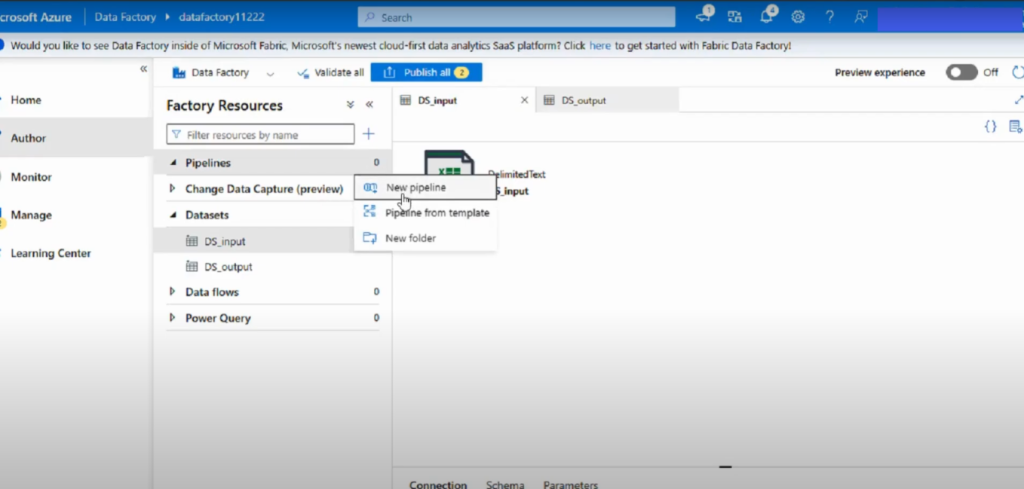Open the notifications bell icon
Screen dimensions: 1024x489
coord(767,16)
